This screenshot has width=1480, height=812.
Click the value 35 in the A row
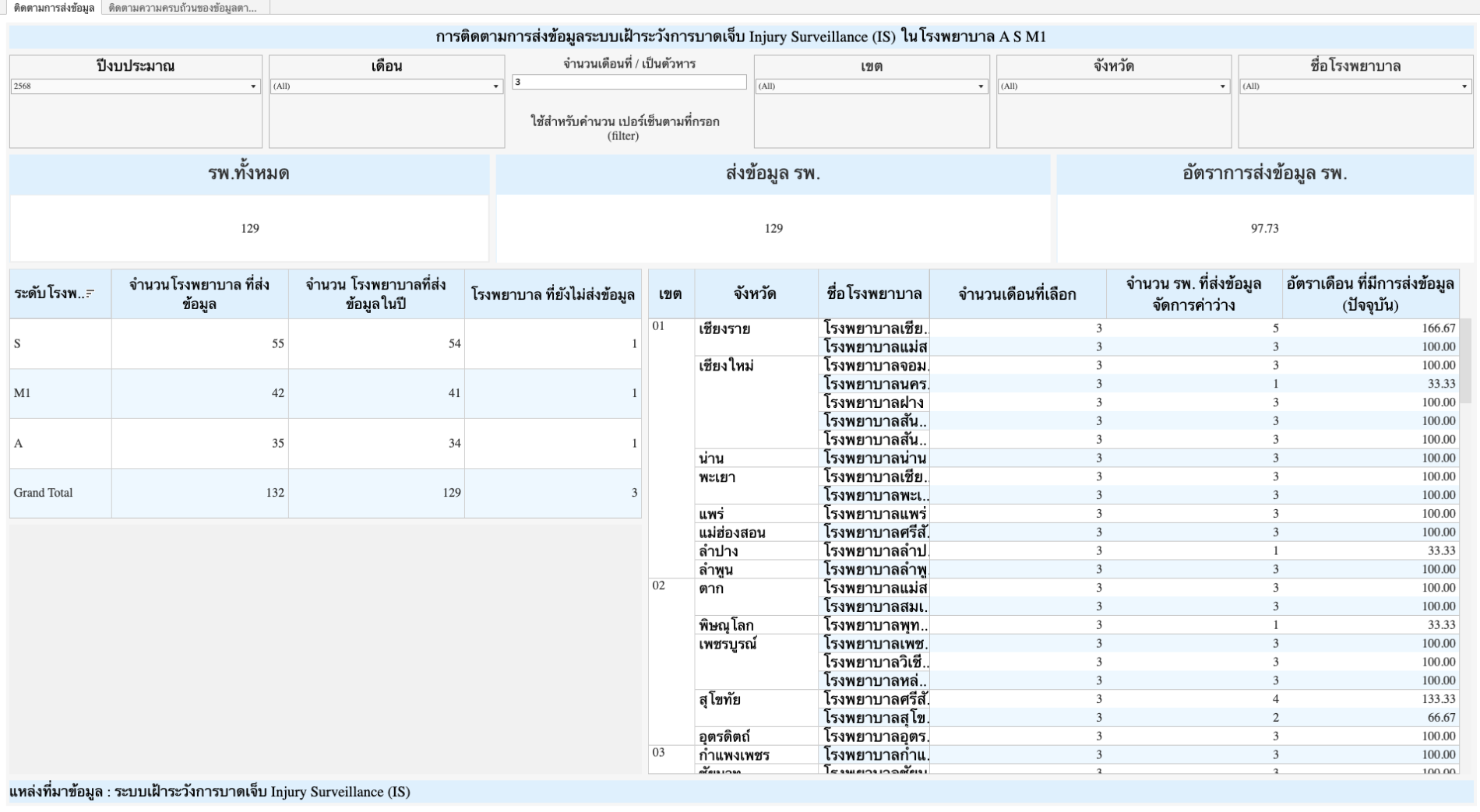[278, 443]
